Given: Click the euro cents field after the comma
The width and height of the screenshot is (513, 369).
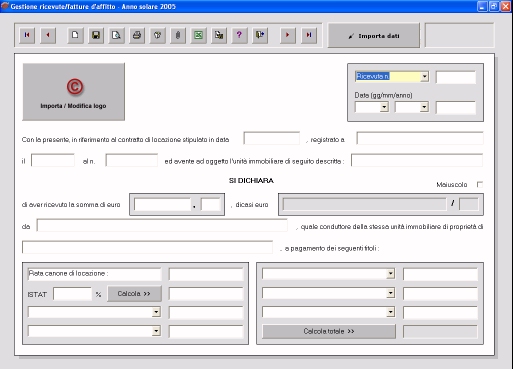Looking at the screenshot, I should coord(211,204).
